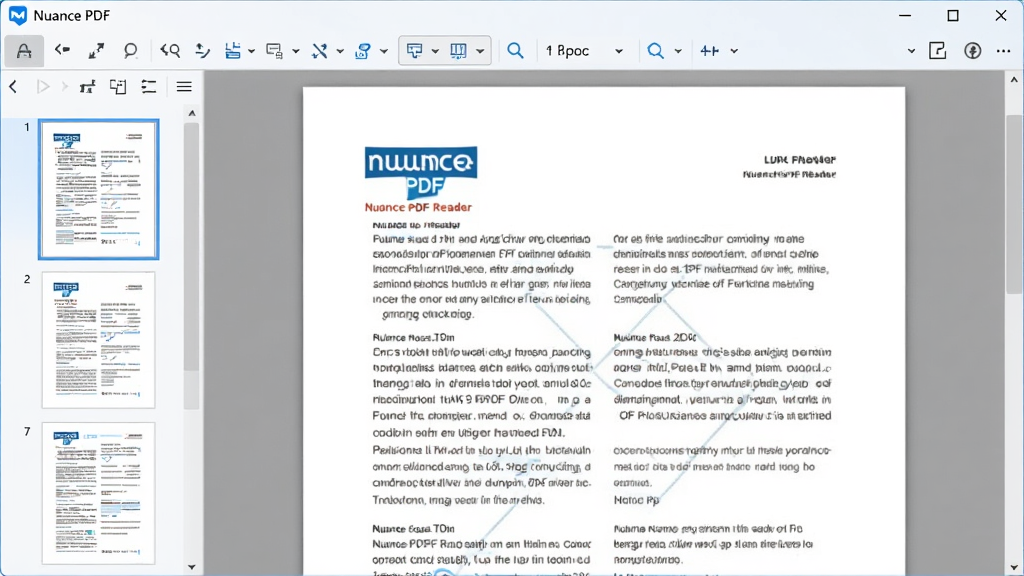Click the blue '4+' toolbar icon
This screenshot has height=576, width=1024.
point(709,50)
